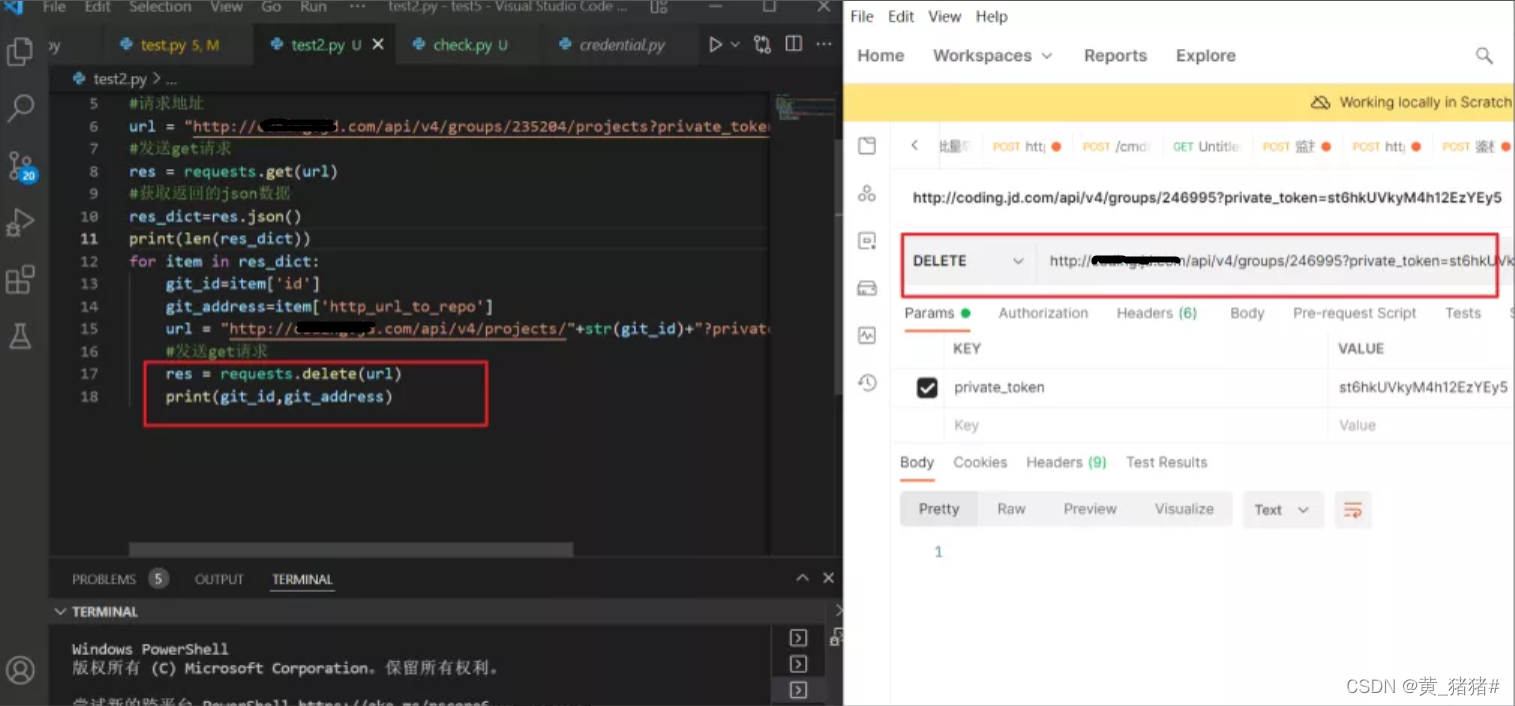Viewport: 1515px width, 706px height.
Task: Click the editor horizontal scrollbar
Action: 351,550
